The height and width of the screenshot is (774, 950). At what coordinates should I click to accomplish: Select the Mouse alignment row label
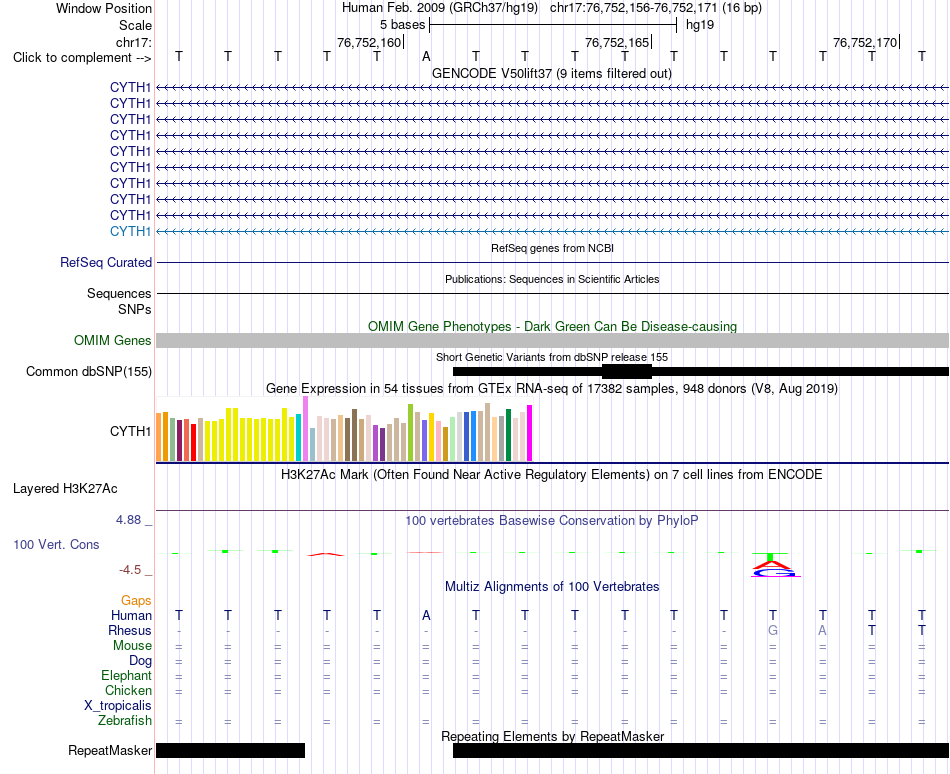pyautogui.click(x=132, y=646)
